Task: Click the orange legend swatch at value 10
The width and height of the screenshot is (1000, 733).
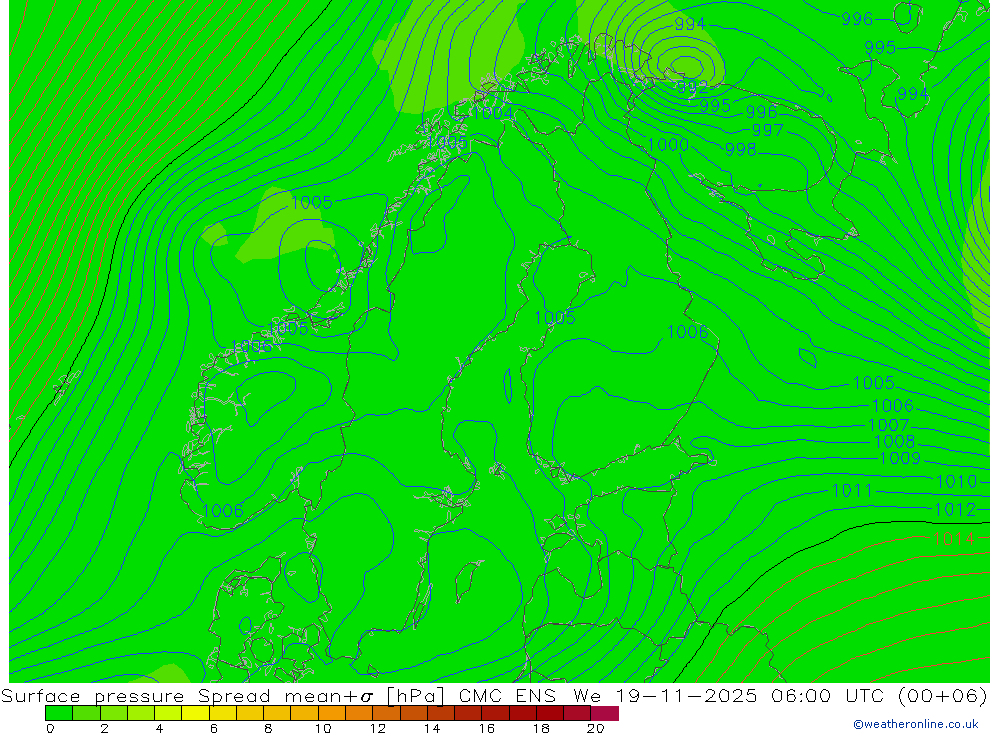Action: [332, 713]
